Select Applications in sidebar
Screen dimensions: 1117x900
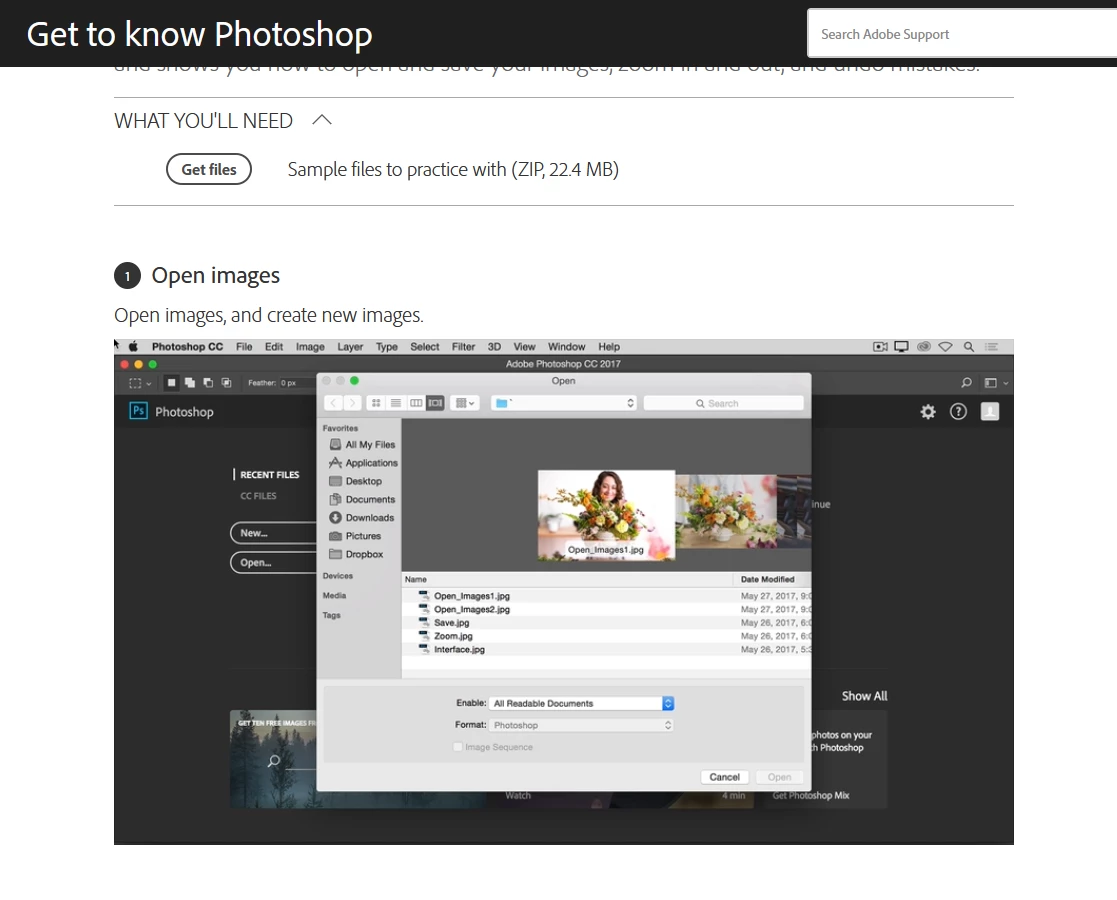[x=363, y=463]
